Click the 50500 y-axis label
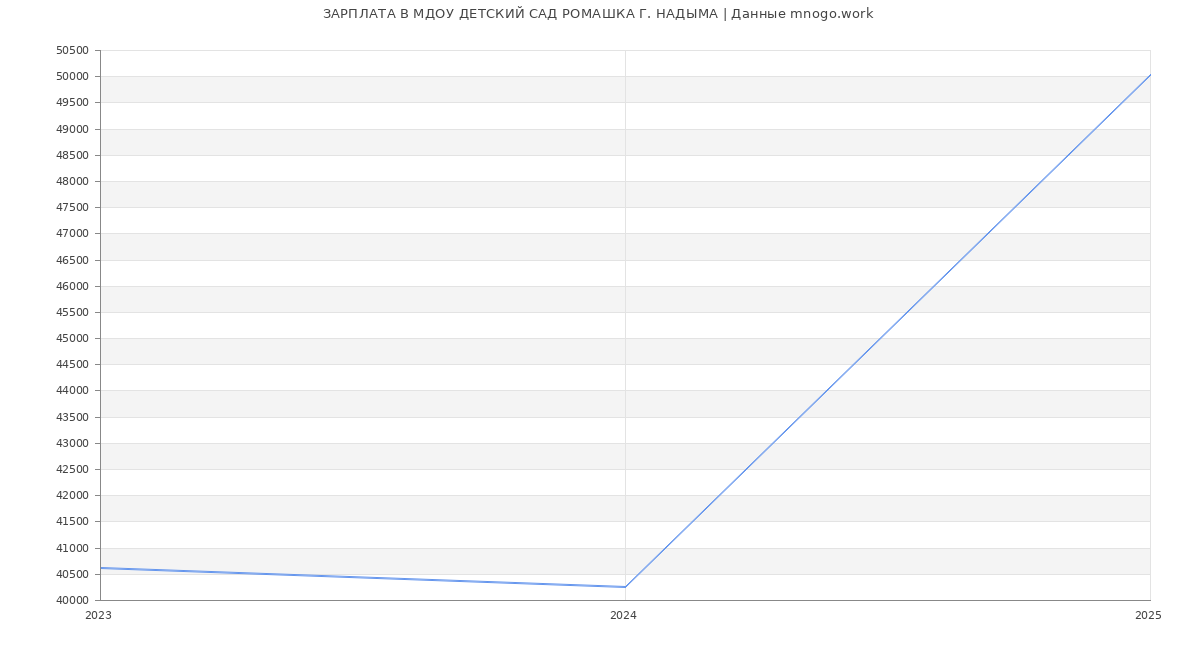Screen dimensions: 1200x650 coord(72,51)
